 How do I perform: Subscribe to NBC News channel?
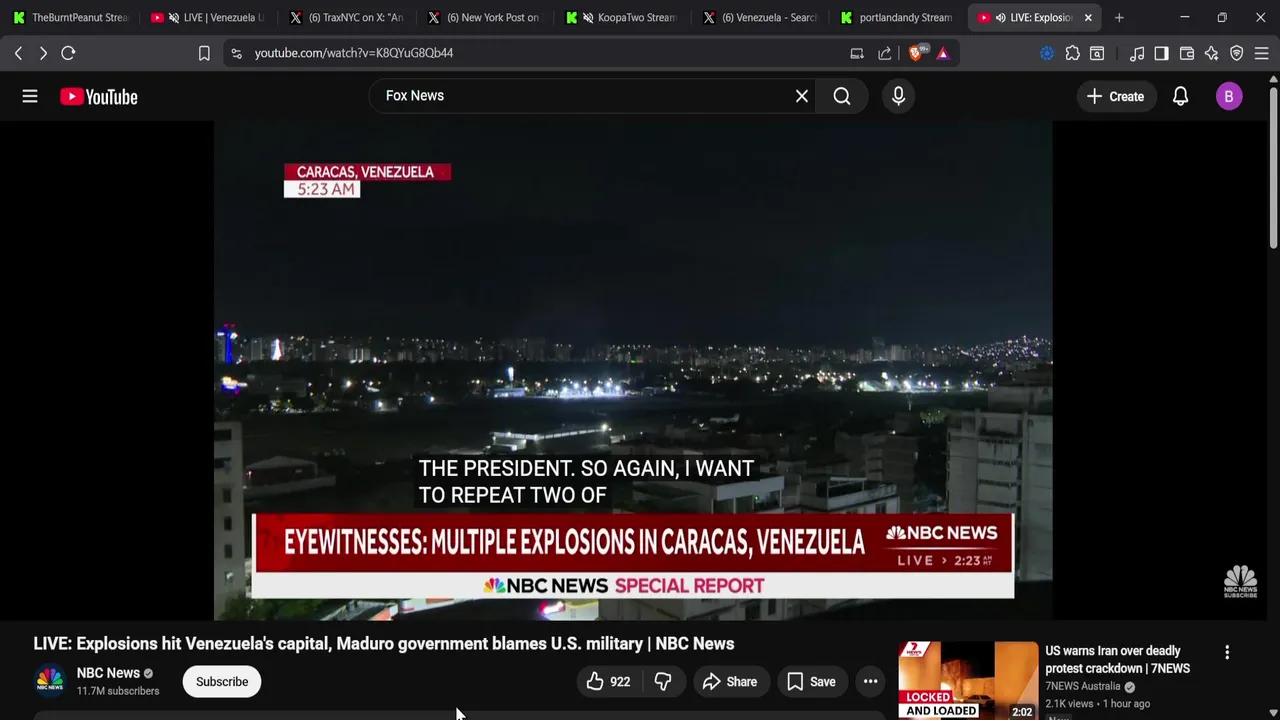(x=222, y=682)
